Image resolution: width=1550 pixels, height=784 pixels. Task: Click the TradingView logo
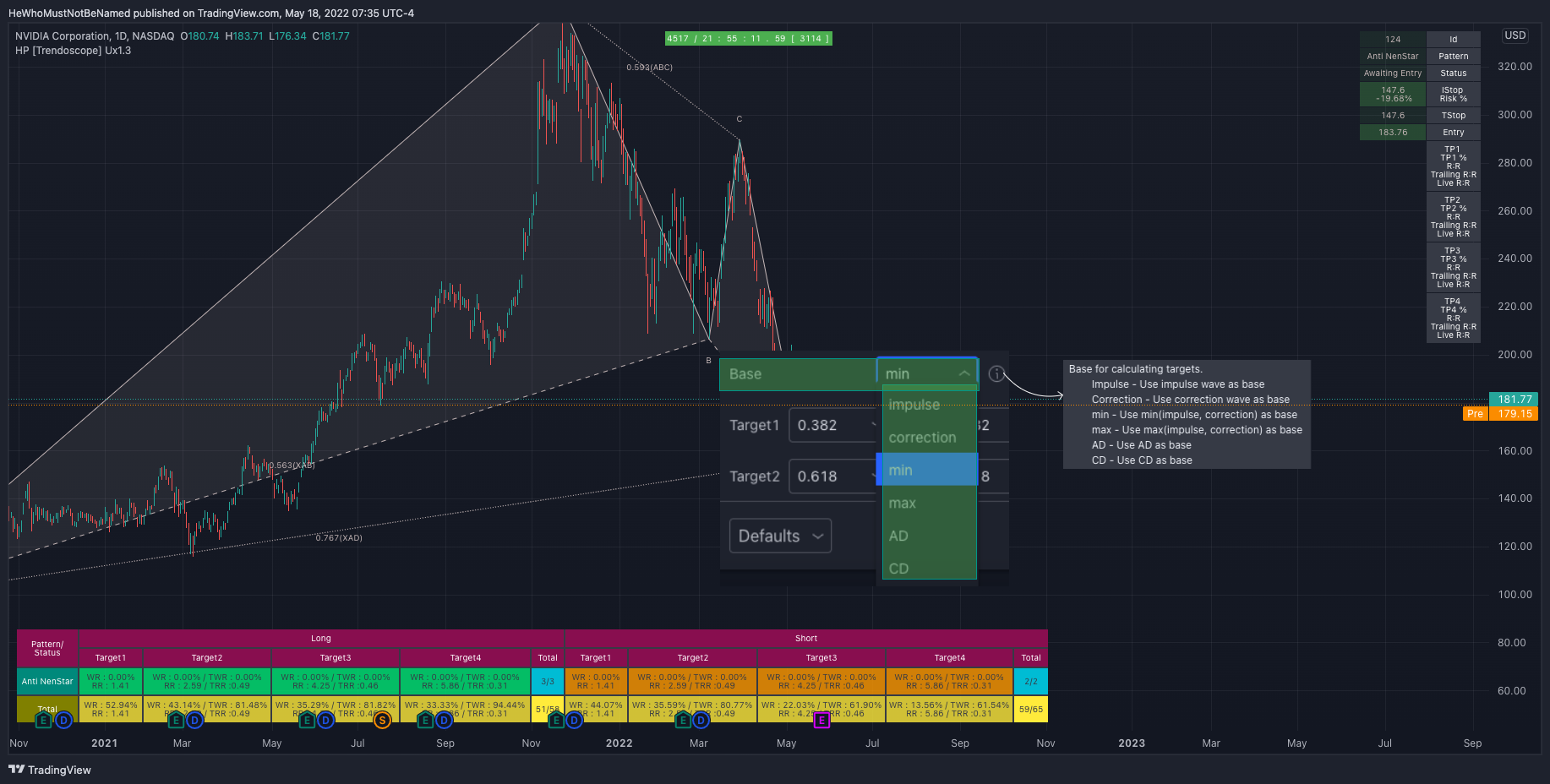[x=50, y=770]
